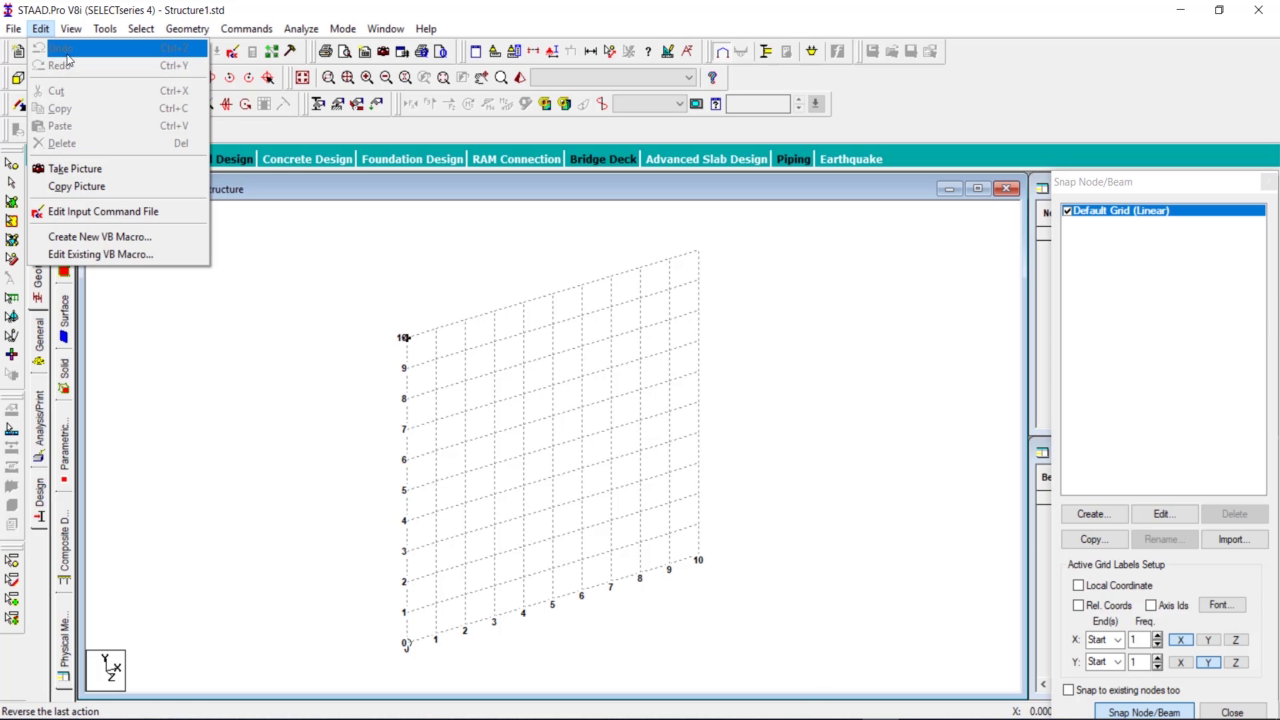Click the hammer tools icon
1280x720 pixels.
tap(290, 51)
